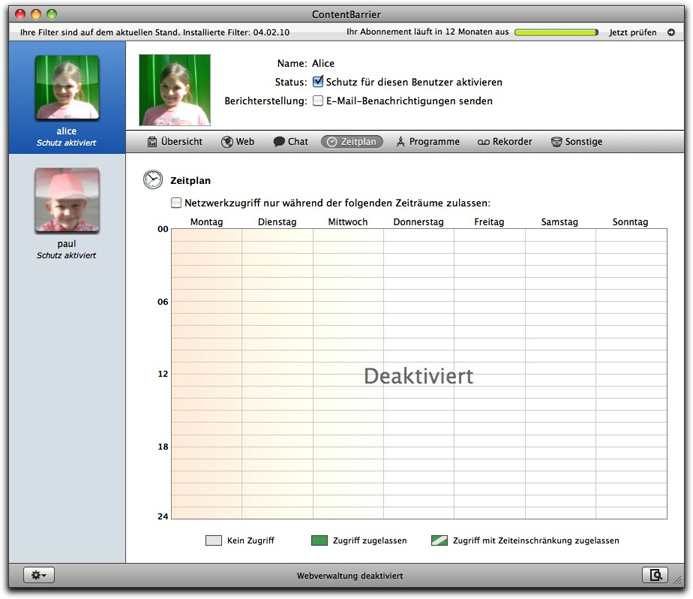Click the subscription progress bar

pyautogui.click(x=556, y=32)
